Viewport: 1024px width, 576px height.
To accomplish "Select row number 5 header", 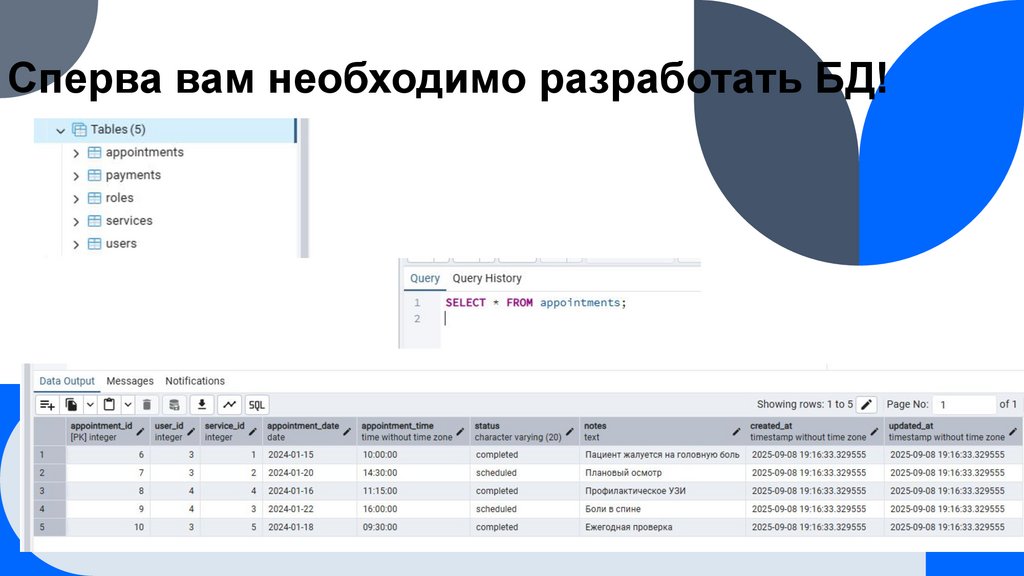I will coord(50,527).
